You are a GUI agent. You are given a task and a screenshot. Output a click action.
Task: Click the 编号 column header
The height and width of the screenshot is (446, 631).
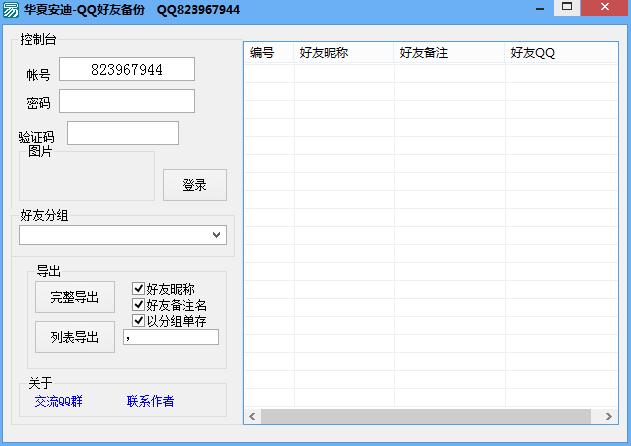pyautogui.click(x=269, y=53)
